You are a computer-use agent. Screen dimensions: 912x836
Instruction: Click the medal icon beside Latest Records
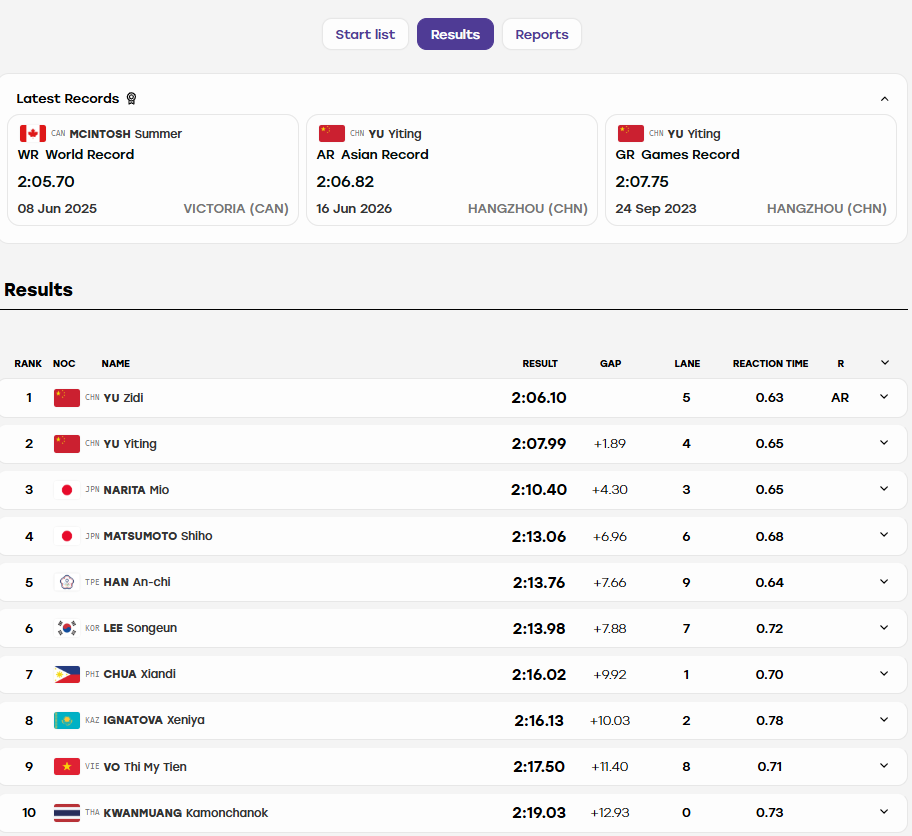[x=131, y=98]
